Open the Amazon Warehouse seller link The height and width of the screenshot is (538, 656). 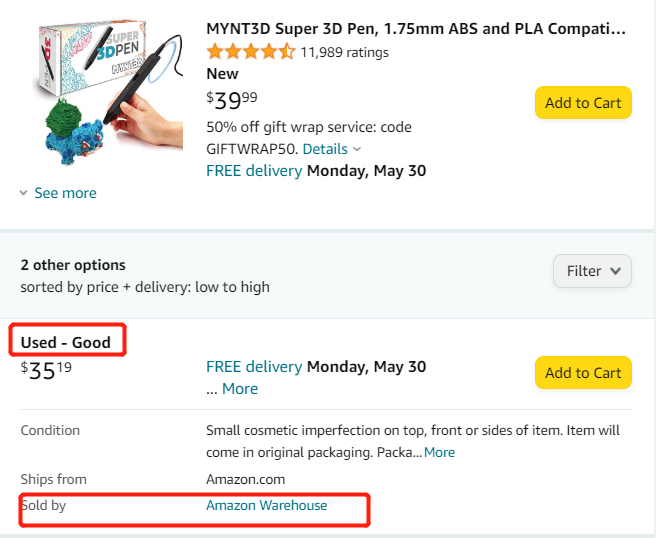click(266, 505)
